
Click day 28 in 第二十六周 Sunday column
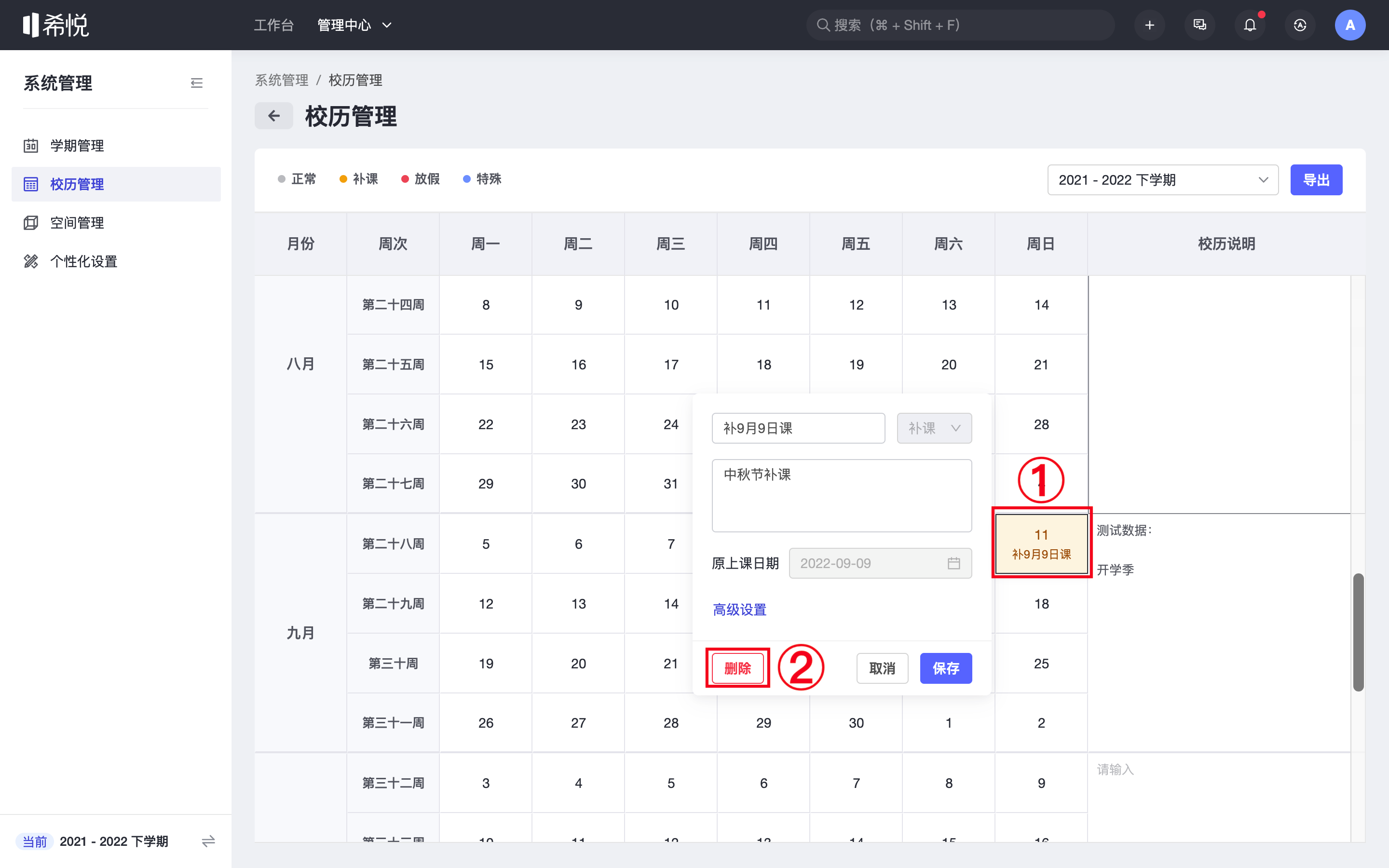[x=1041, y=424]
